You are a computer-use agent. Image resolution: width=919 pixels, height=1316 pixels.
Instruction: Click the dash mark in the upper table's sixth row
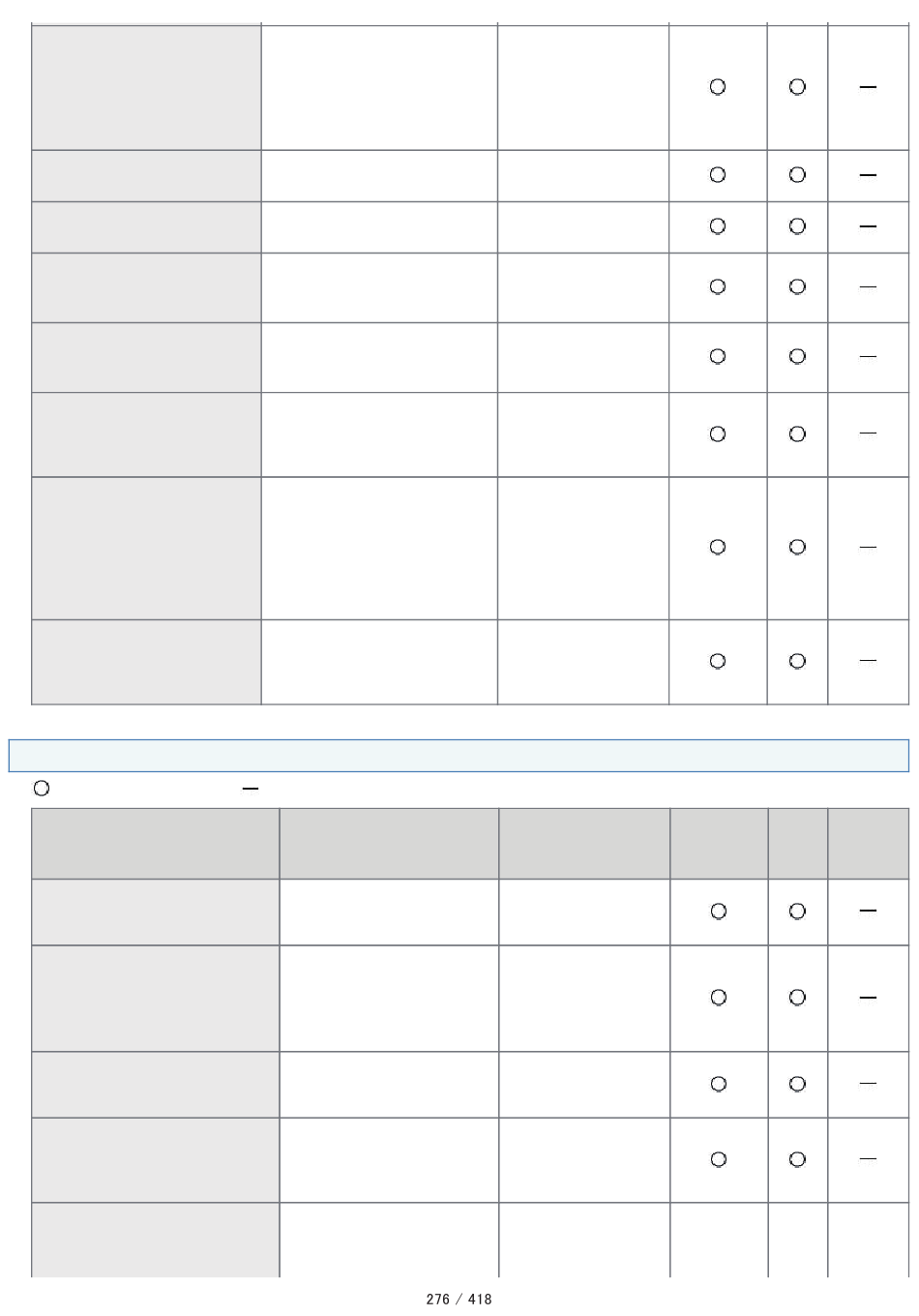pos(868,434)
